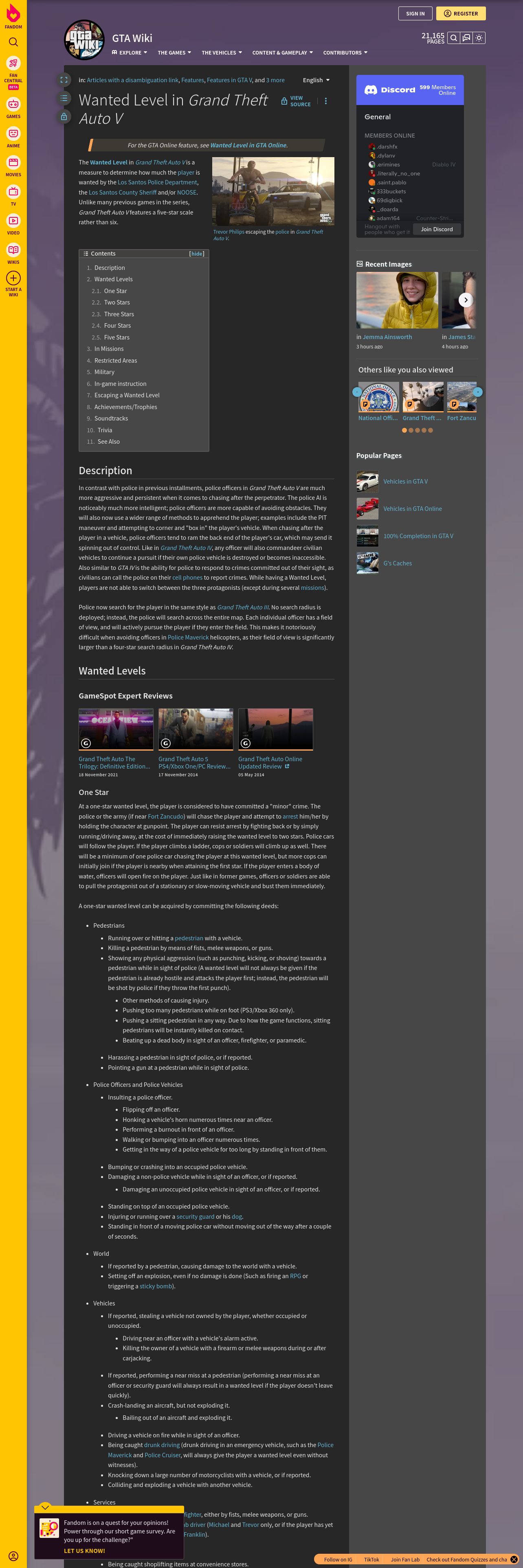This screenshot has height=1568, width=523.
Task: Open the Explore dropdown menu
Action: coord(129,53)
